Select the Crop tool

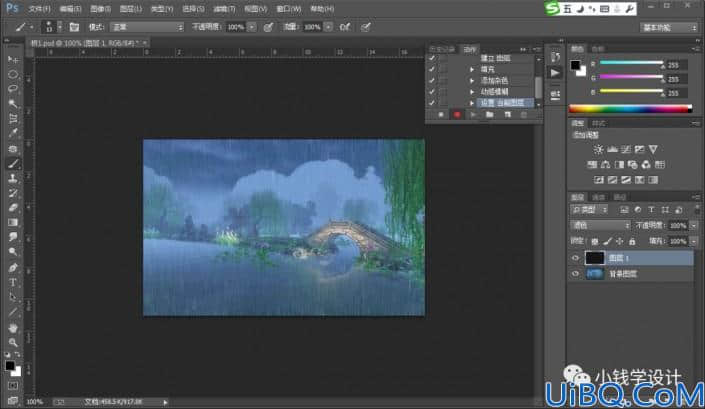click(13, 119)
